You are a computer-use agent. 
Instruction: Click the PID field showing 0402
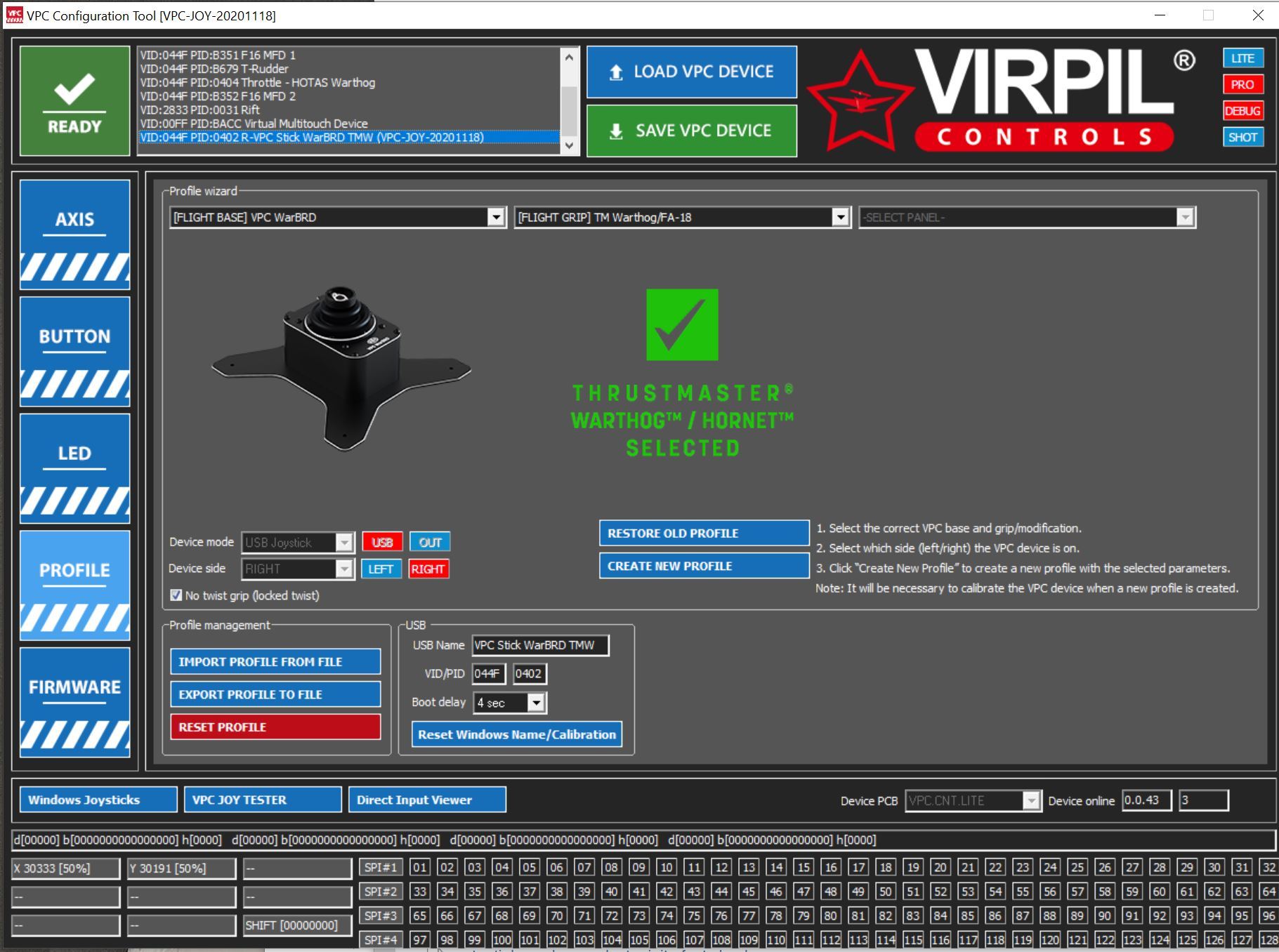[530, 674]
